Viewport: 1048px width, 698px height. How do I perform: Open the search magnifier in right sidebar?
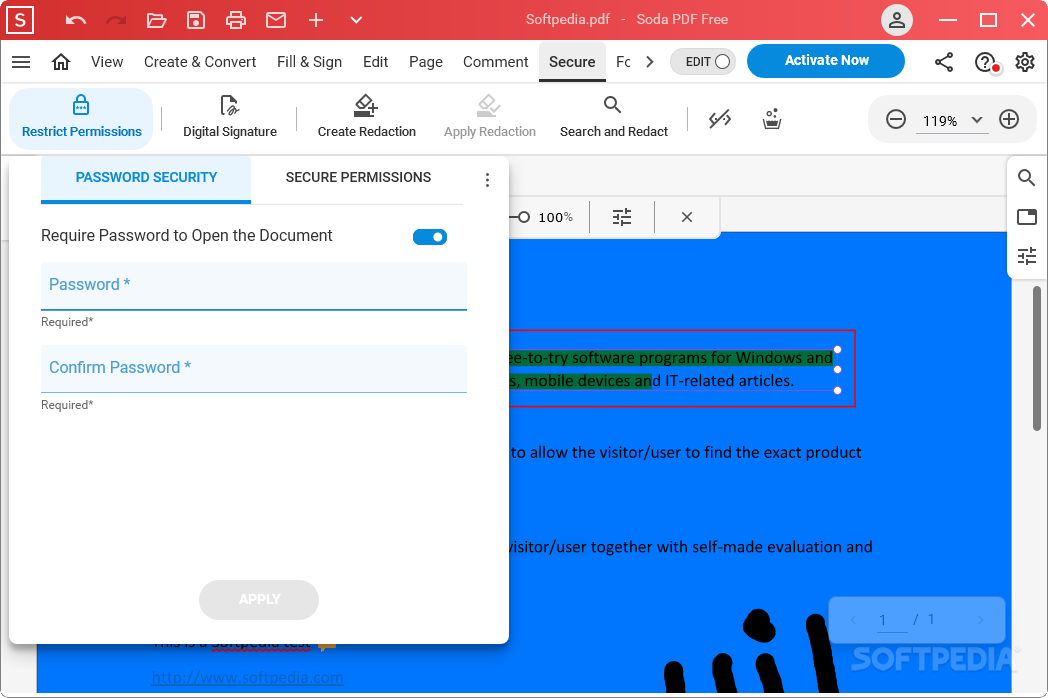click(1026, 177)
